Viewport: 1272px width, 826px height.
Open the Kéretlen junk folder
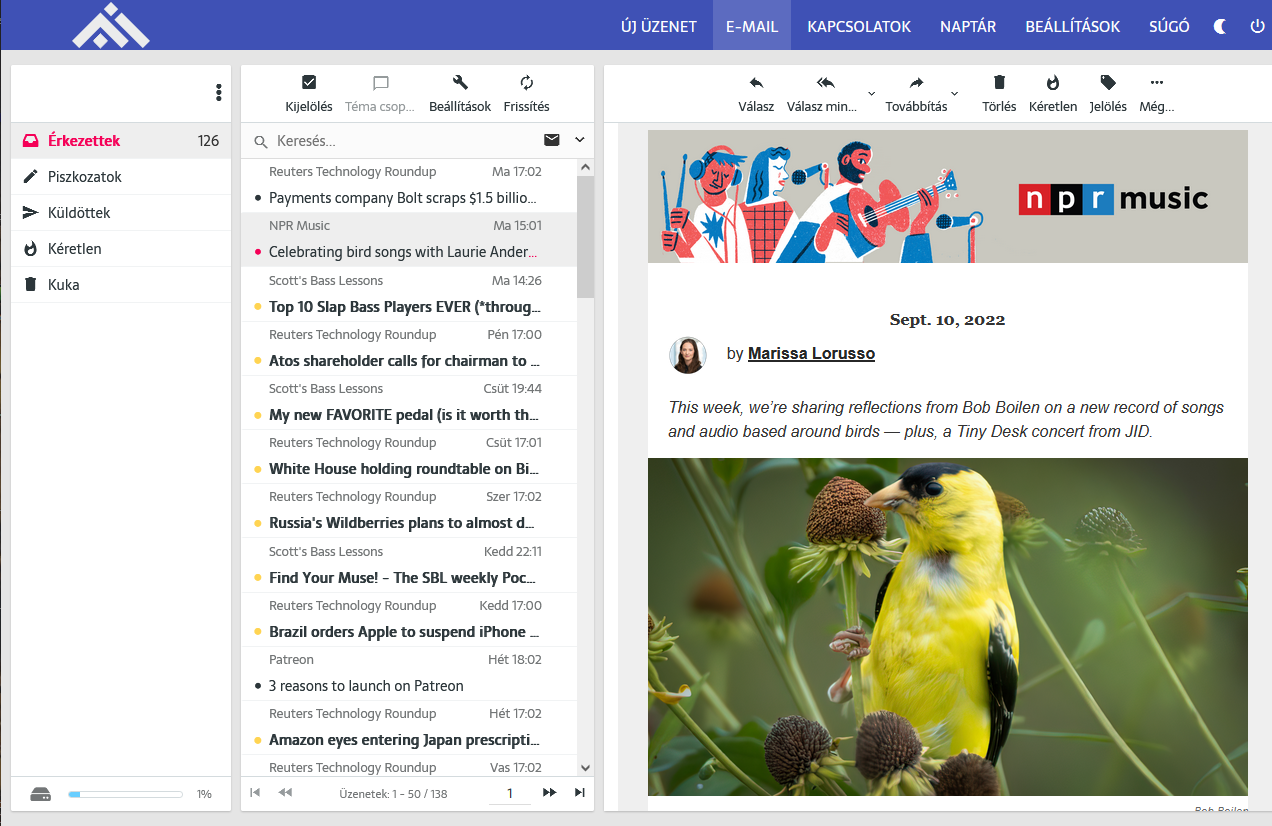pos(121,249)
